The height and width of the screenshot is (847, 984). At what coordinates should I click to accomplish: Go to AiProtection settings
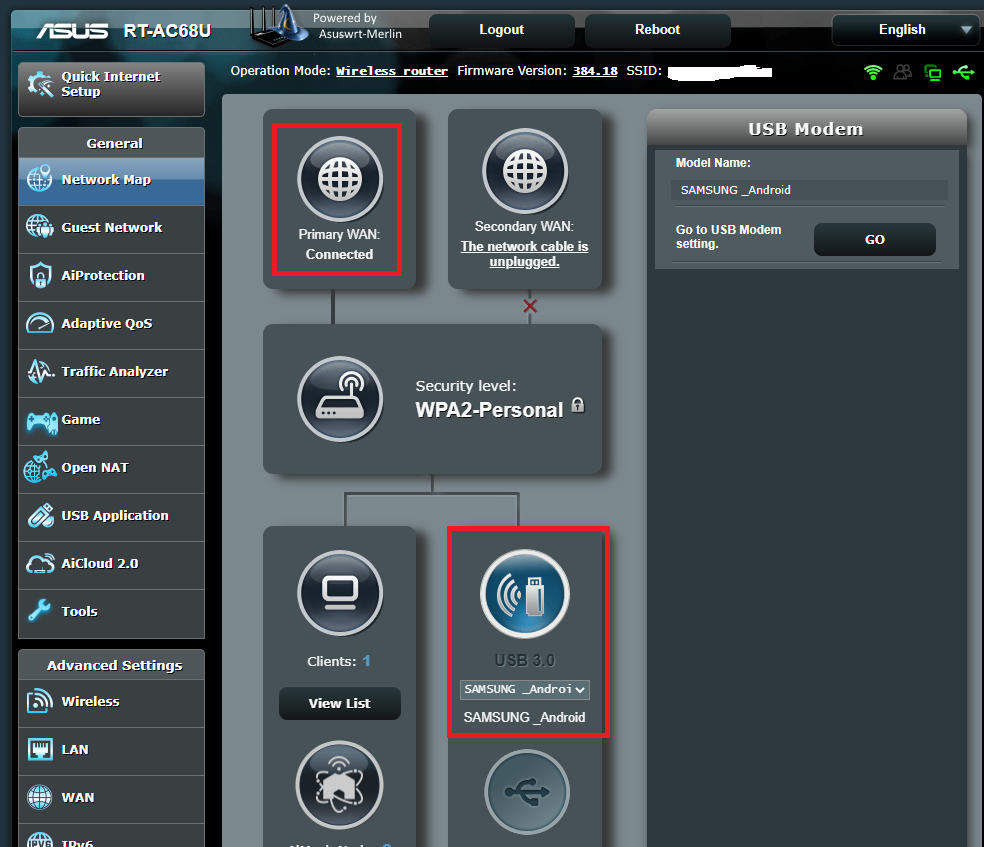tap(111, 277)
